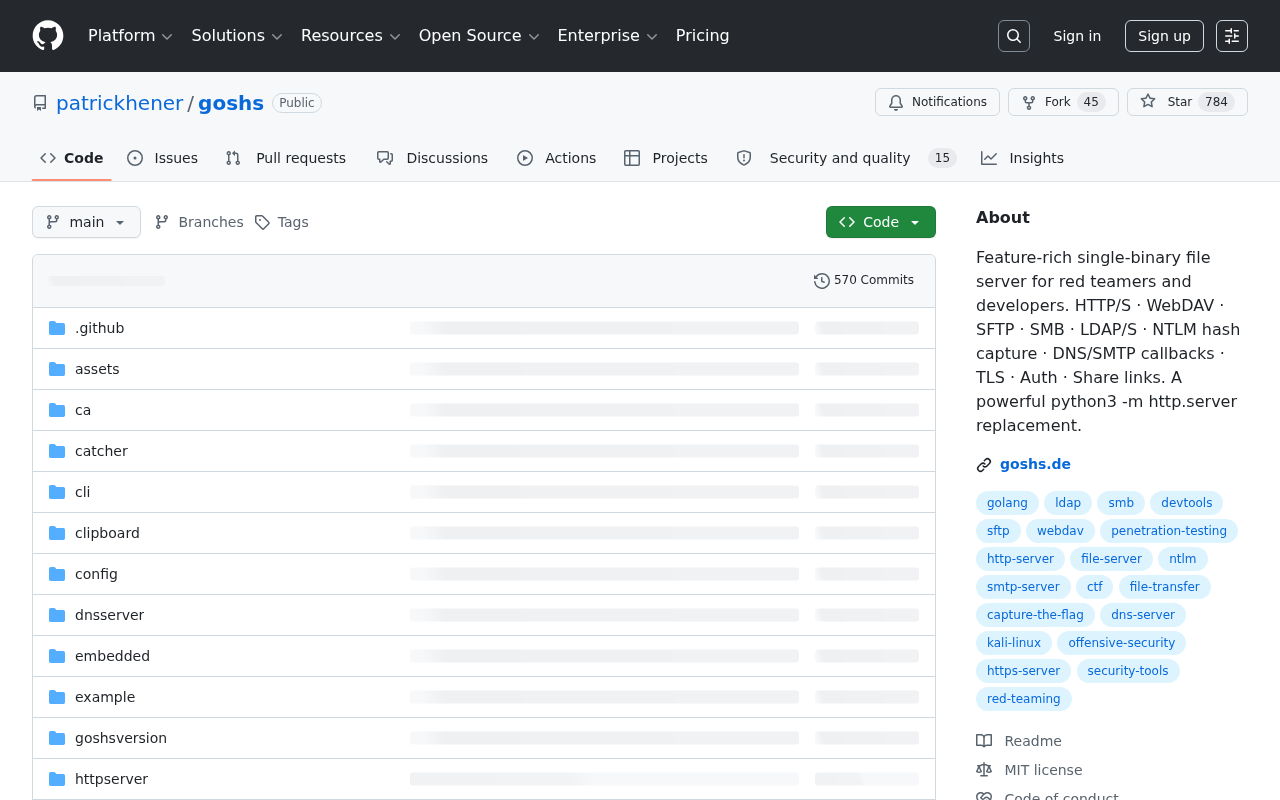Click the Pricing link
This screenshot has width=1280, height=800.
tap(703, 36)
